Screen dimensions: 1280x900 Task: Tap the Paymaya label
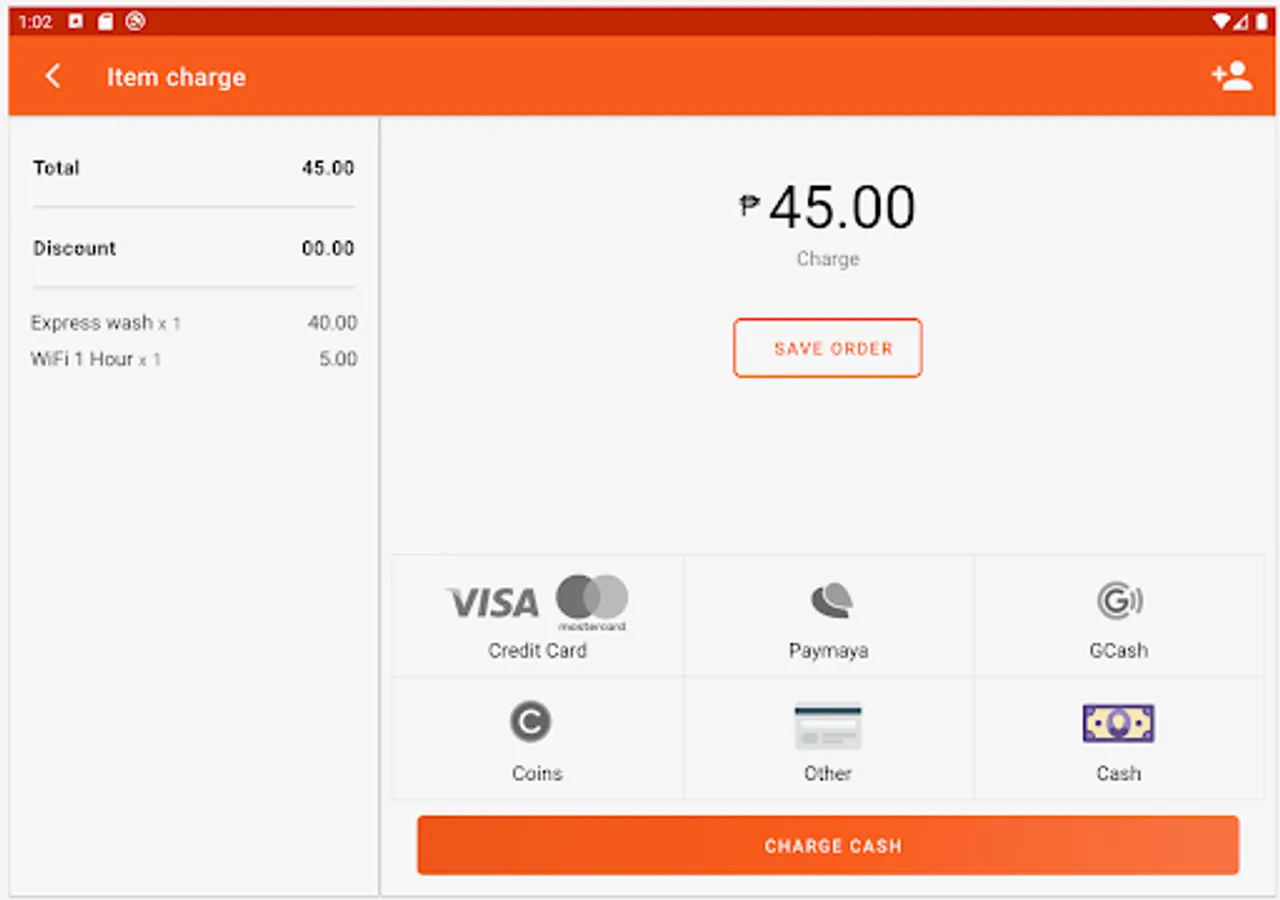tap(828, 651)
